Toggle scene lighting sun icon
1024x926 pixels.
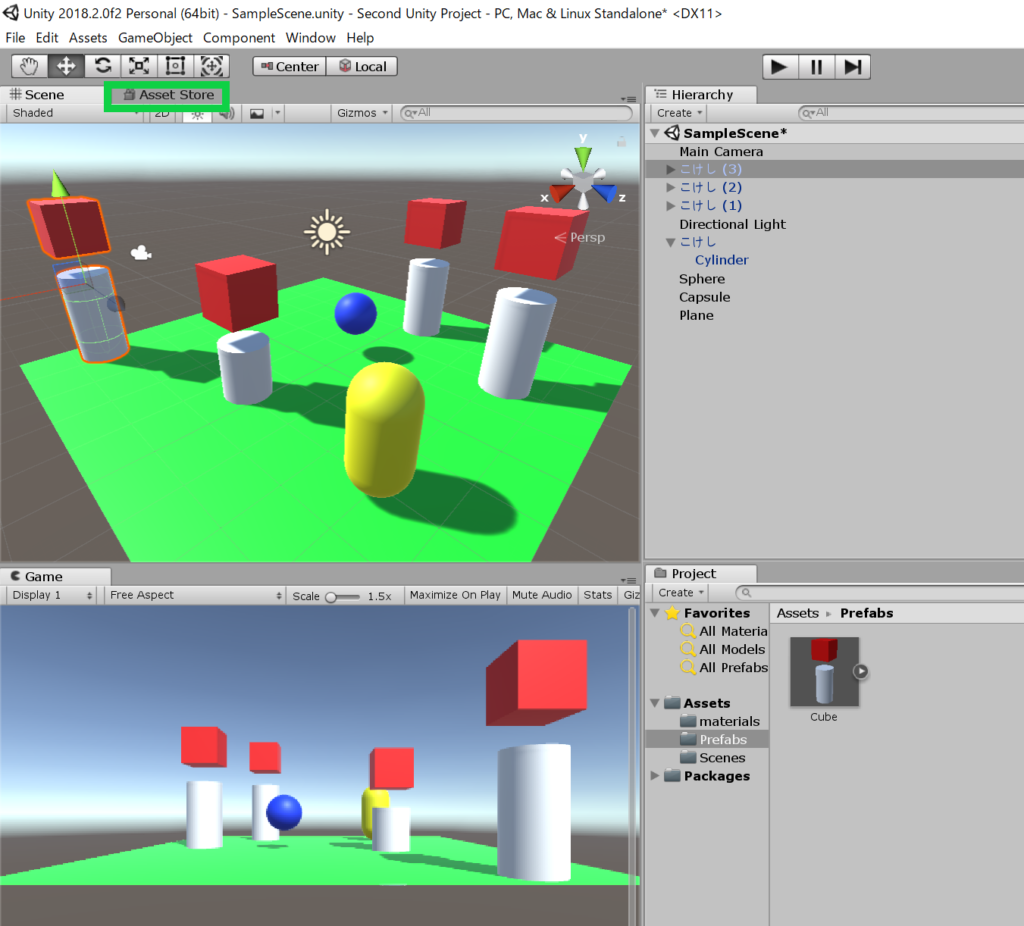pos(197,114)
